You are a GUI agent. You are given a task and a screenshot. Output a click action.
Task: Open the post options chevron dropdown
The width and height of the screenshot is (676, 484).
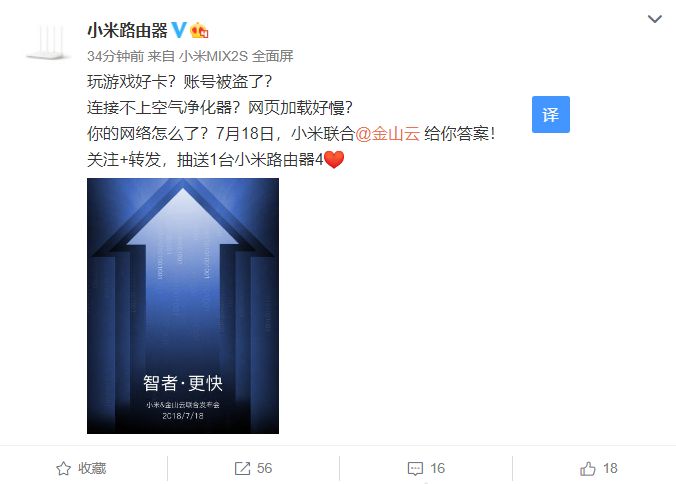pyautogui.click(x=654, y=19)
